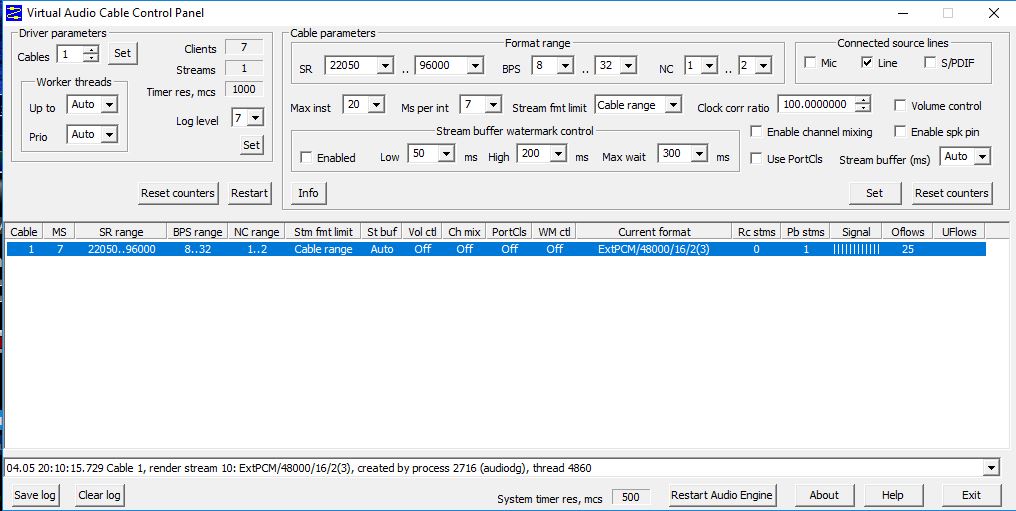The height and width of the screenshot is (511, 1016).
Task: Click the Exit button
Action: [971, 495]
